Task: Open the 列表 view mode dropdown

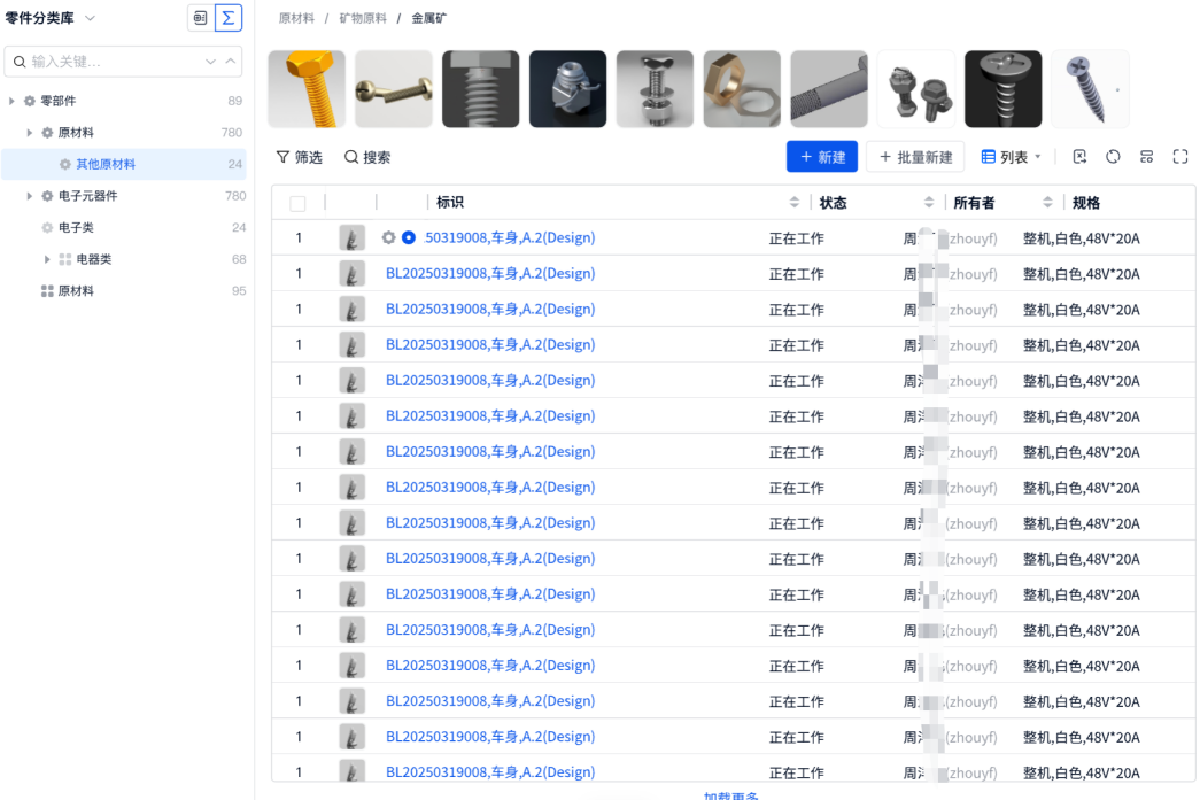Action: point(1011,157)
